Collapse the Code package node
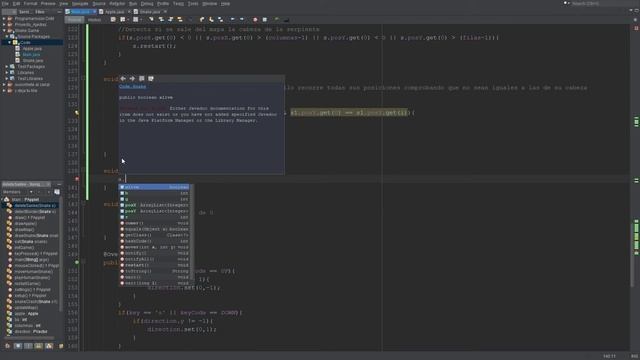Viewport: 640px width, 360px height. [x=10, y=42]
